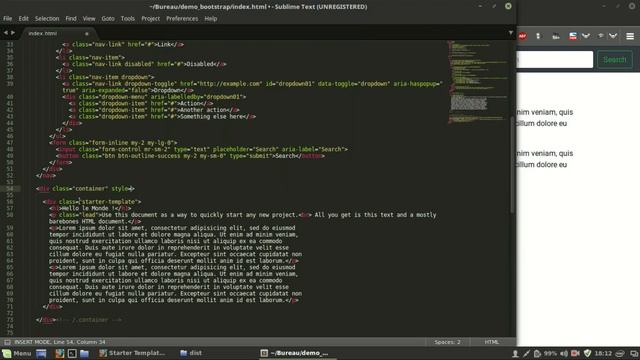Open the Help menu
Screen dimensions: 640x360
(211, 19)
